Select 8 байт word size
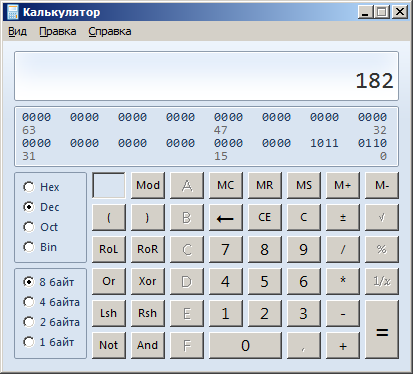Image resolution: width=413 pixels, height=374 pixels. click(49, 282)
